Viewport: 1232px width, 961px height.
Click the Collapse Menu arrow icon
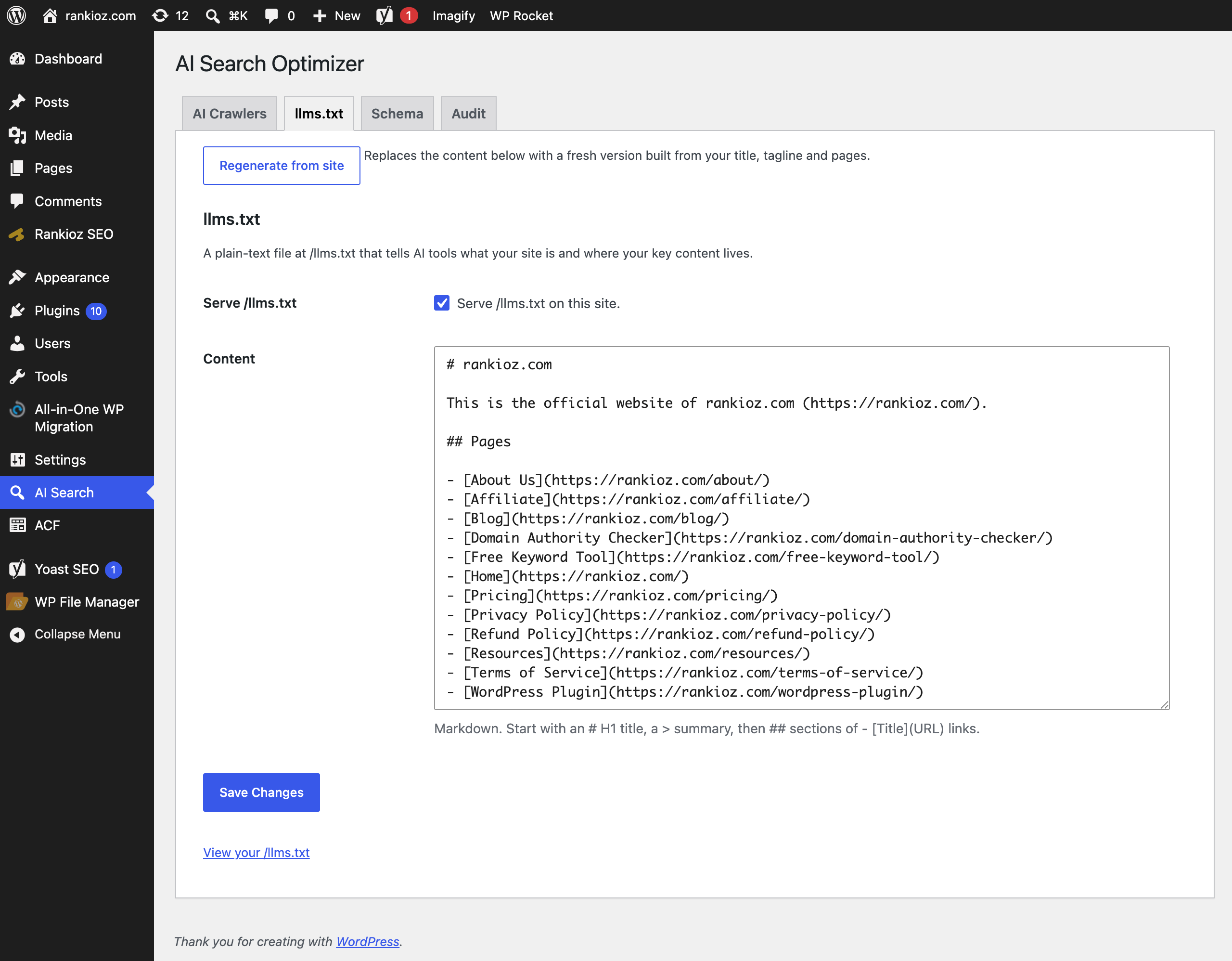click(x=17, y=634)
